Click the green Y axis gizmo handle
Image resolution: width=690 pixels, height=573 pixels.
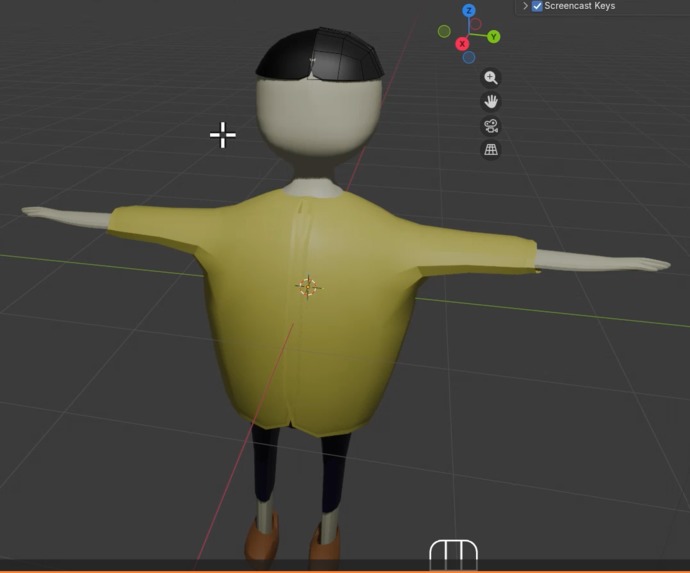click(x=493, y=37)
